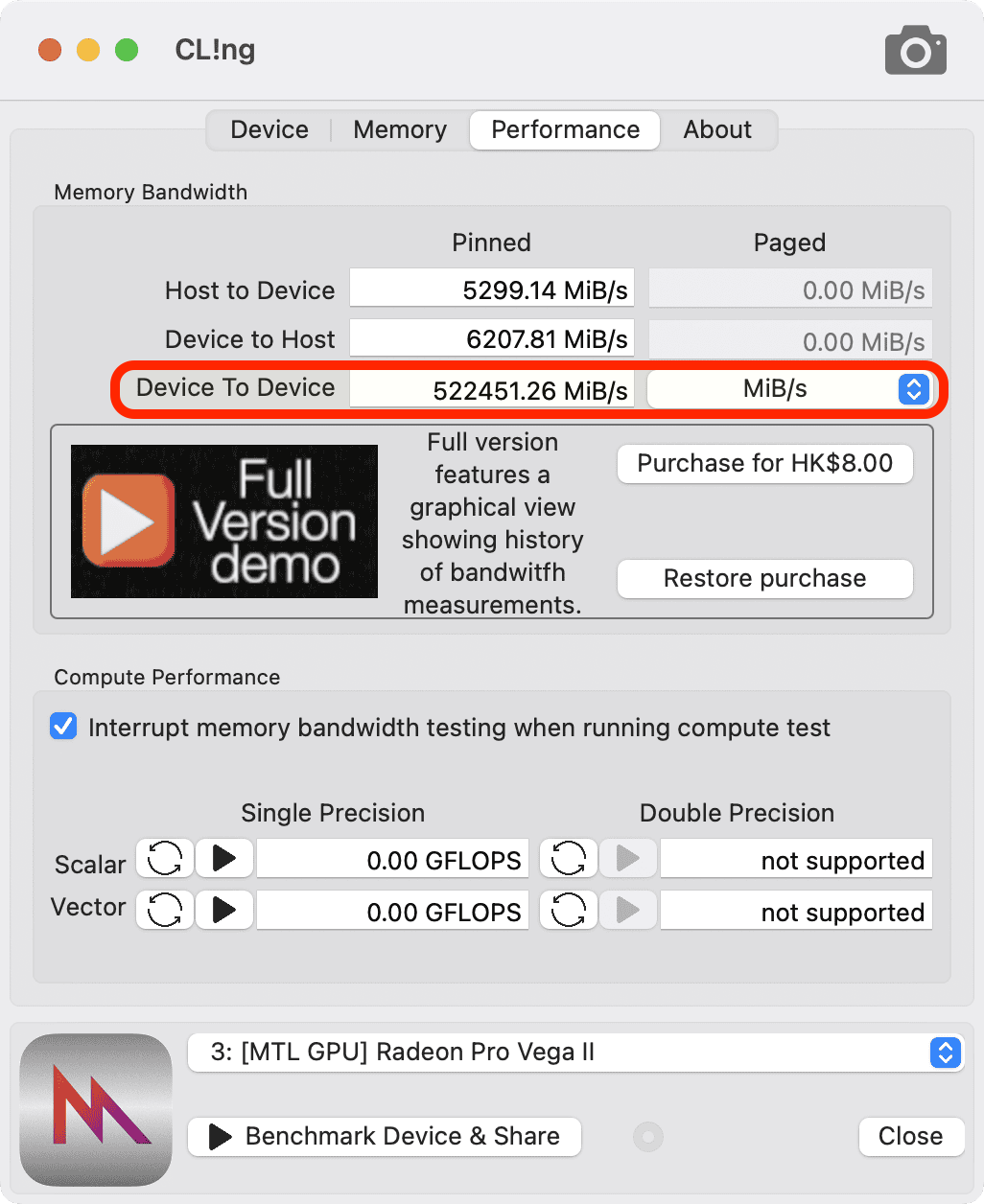Viewport: 984px width, 1204px height.
Task: Click Purchase for HK$8.00 button
Action: [x=764, y=464]
